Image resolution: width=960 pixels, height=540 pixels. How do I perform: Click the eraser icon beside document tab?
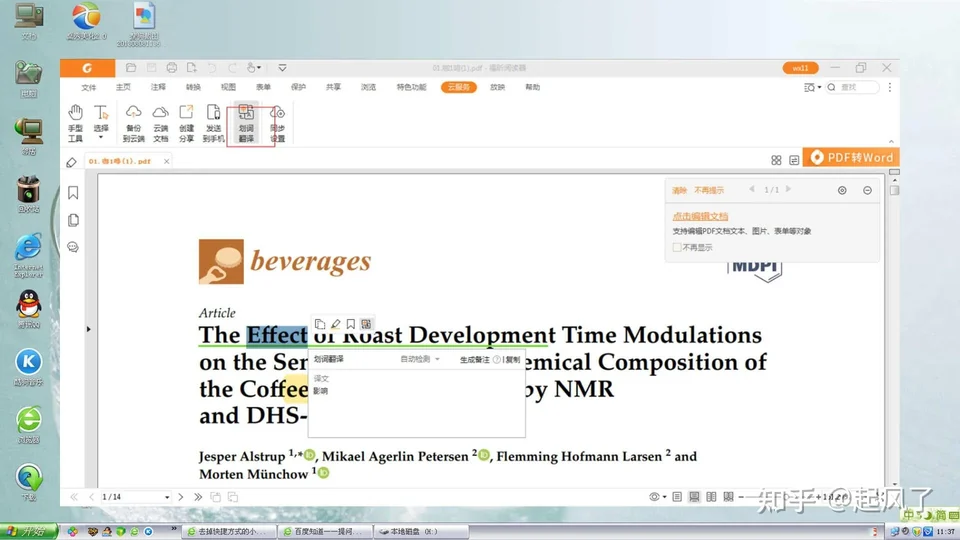click(72, 162)
